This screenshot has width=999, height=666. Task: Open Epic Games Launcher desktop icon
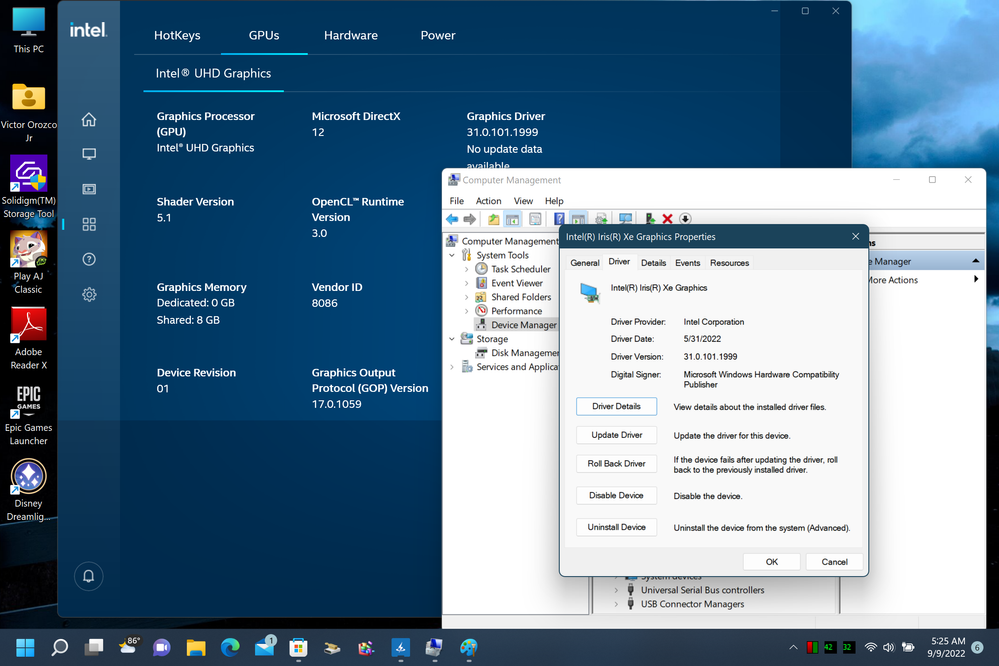pyautogui.click(x=29, y=414)
